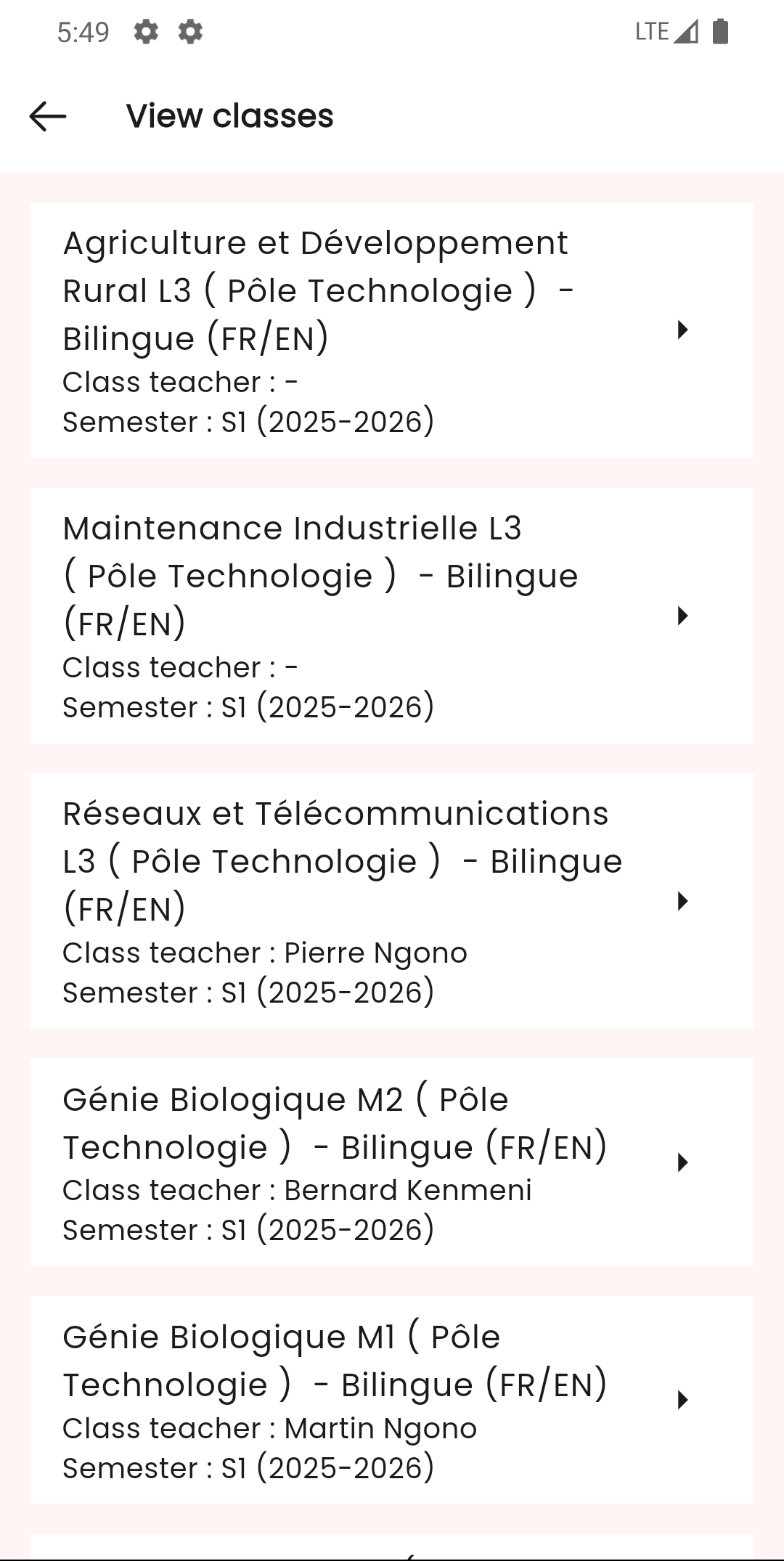784x1561 pixels.
Task: Tap the battery icon in status bar
Action: coord(719,31)
